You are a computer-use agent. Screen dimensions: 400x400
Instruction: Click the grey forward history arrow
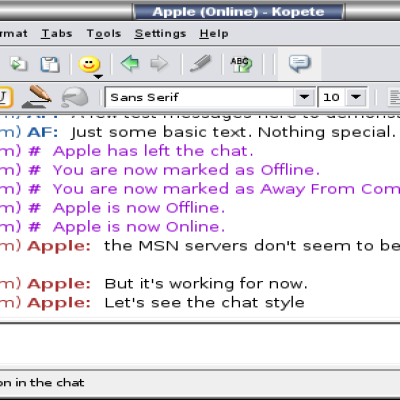coord(159,63)
